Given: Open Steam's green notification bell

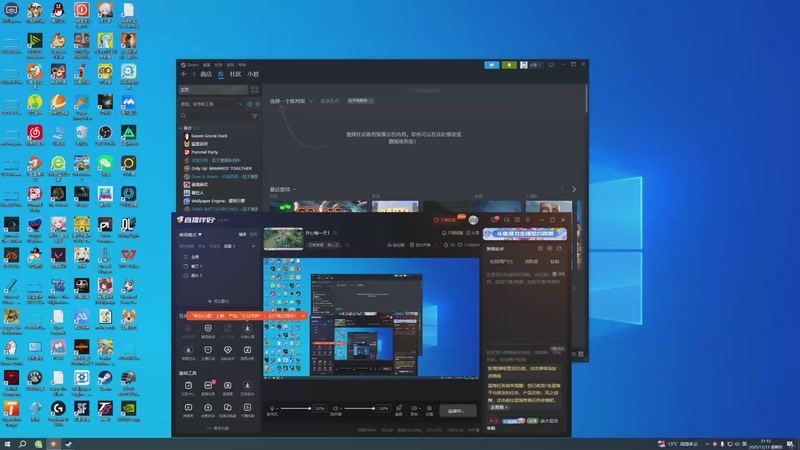Looking at the screenshot, I should coord(509,65).
